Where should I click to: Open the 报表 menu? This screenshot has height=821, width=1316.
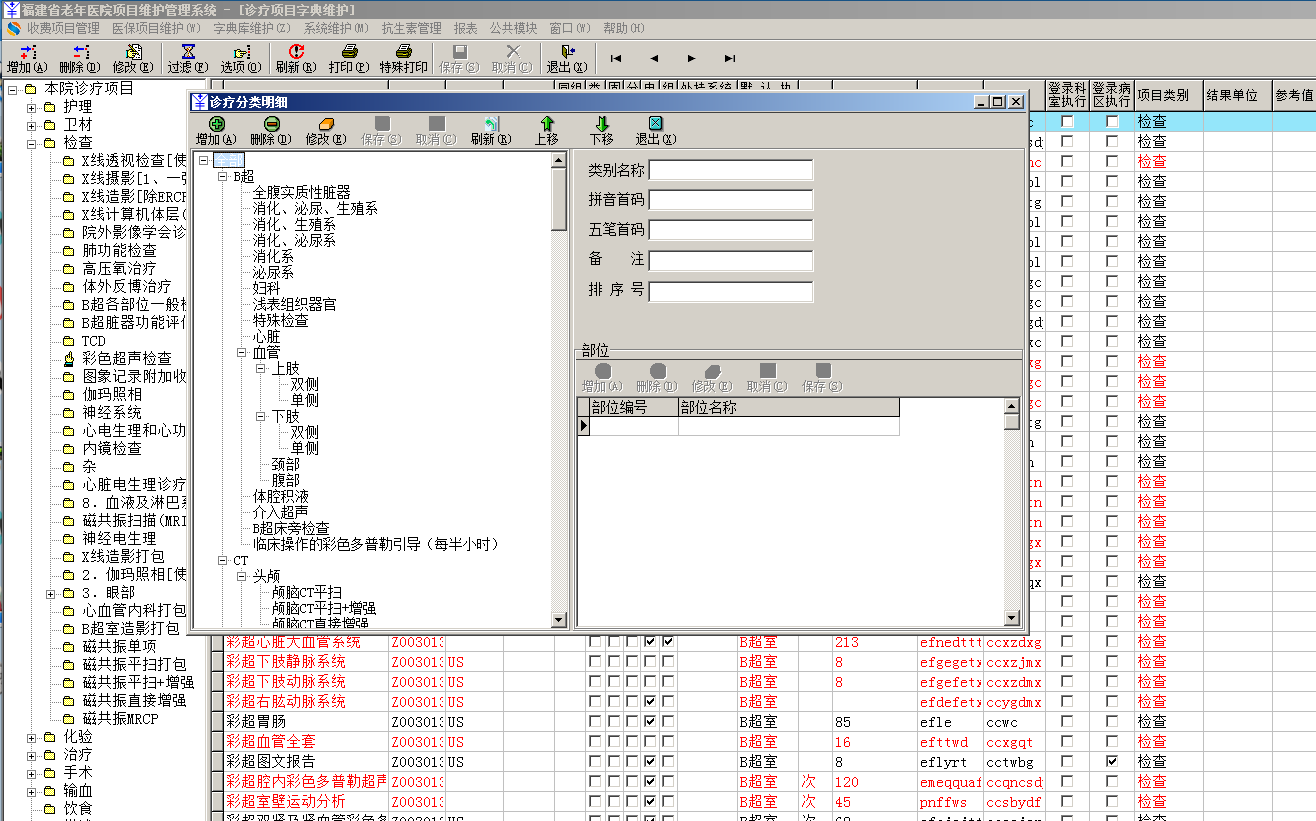click(465, 28)
